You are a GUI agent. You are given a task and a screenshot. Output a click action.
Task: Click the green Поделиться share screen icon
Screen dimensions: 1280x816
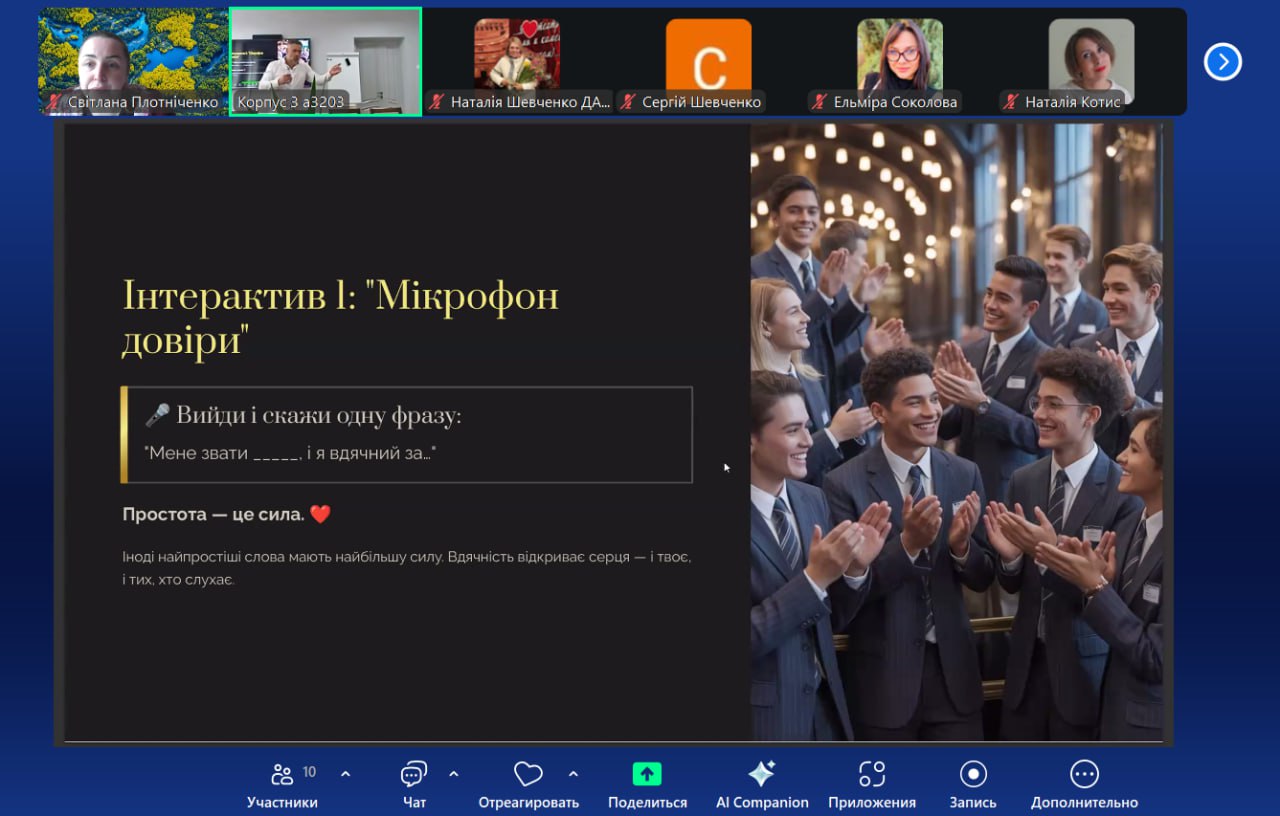[647, 775]
